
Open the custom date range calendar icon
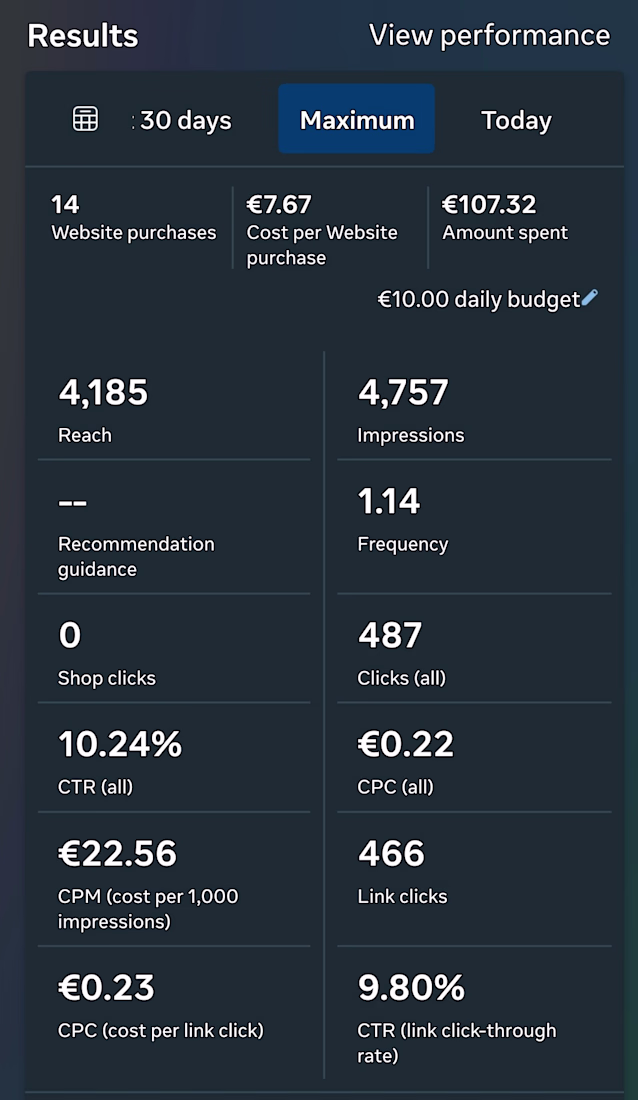click(x=86, y=119)
